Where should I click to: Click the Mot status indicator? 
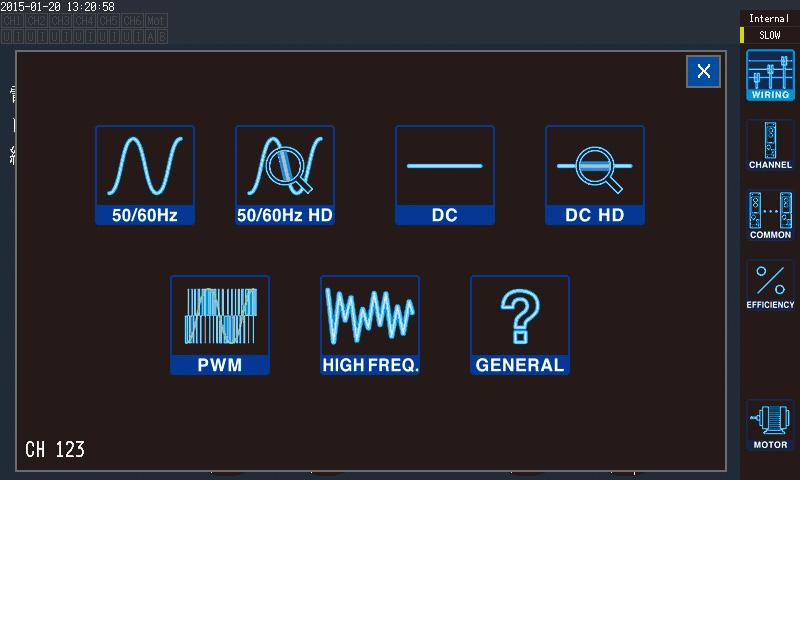(156, 21)
